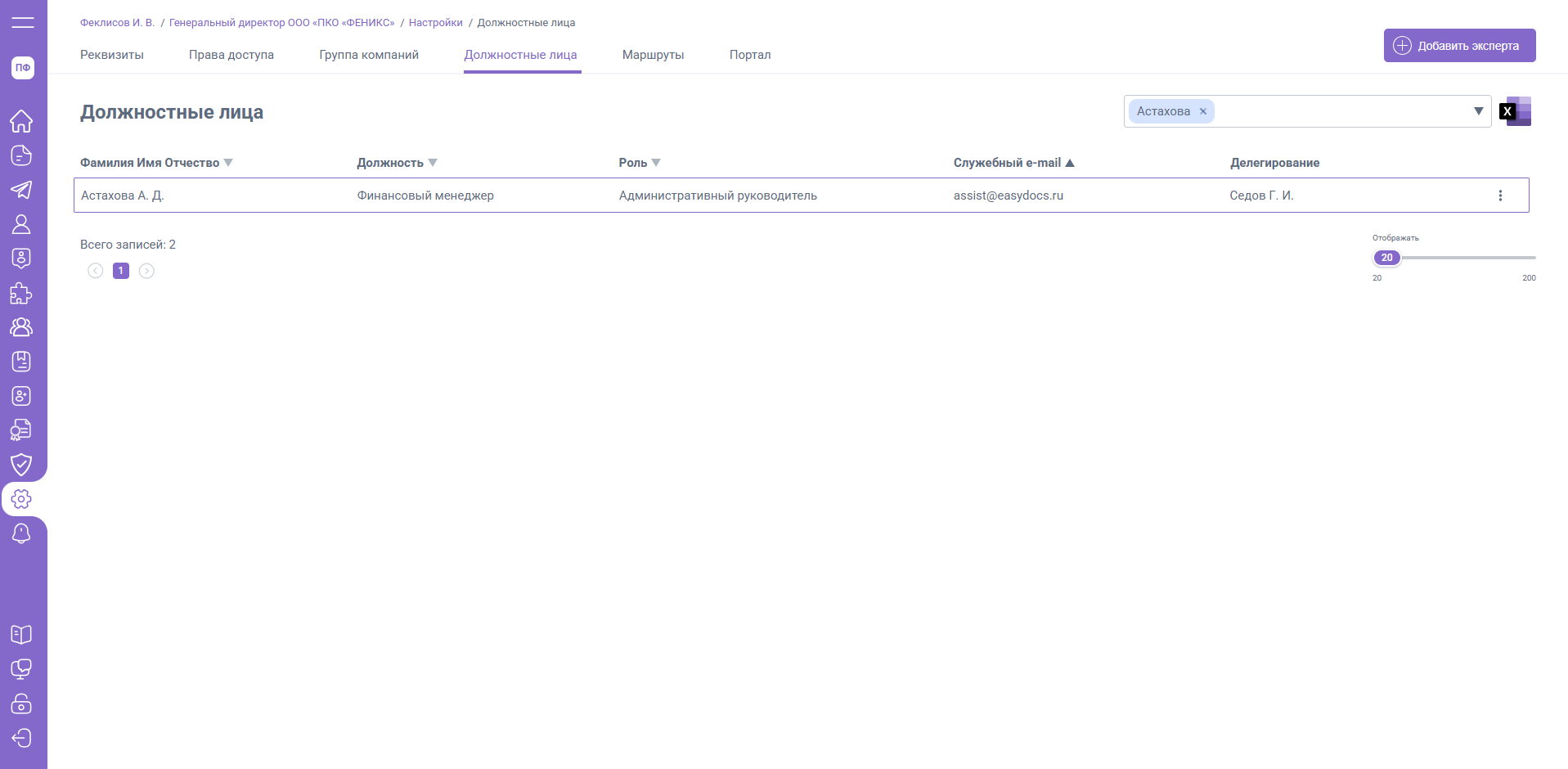Go to next page arrow

point(146,271)
